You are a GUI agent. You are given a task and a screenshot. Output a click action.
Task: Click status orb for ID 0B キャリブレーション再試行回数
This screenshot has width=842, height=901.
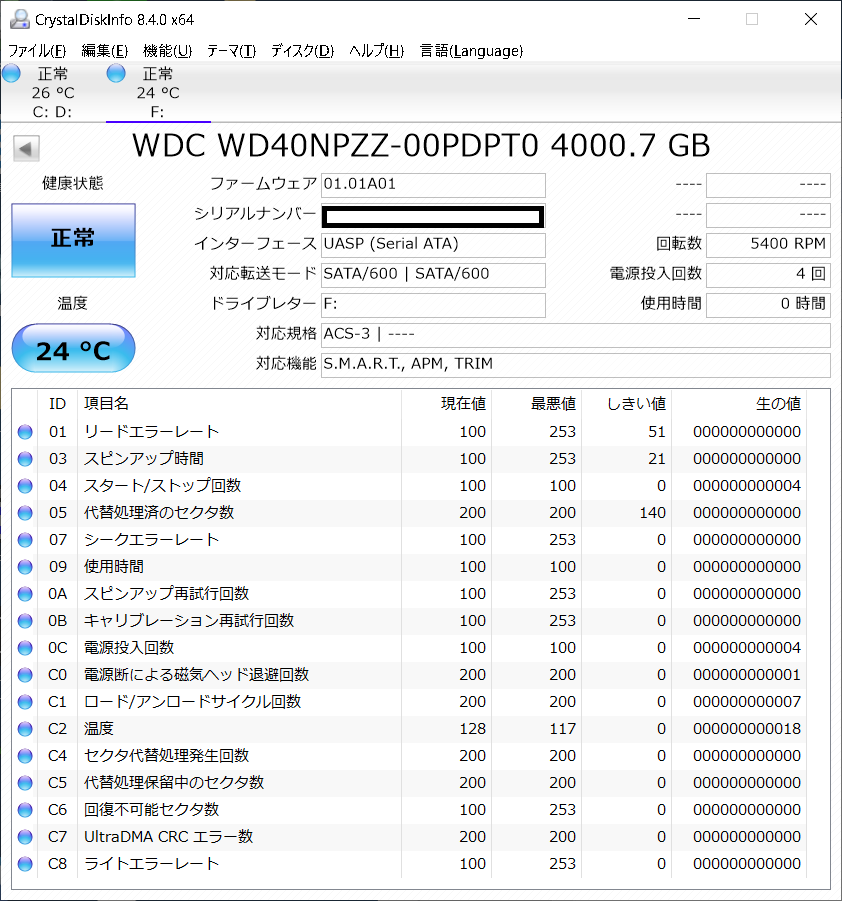click(25, 621)
